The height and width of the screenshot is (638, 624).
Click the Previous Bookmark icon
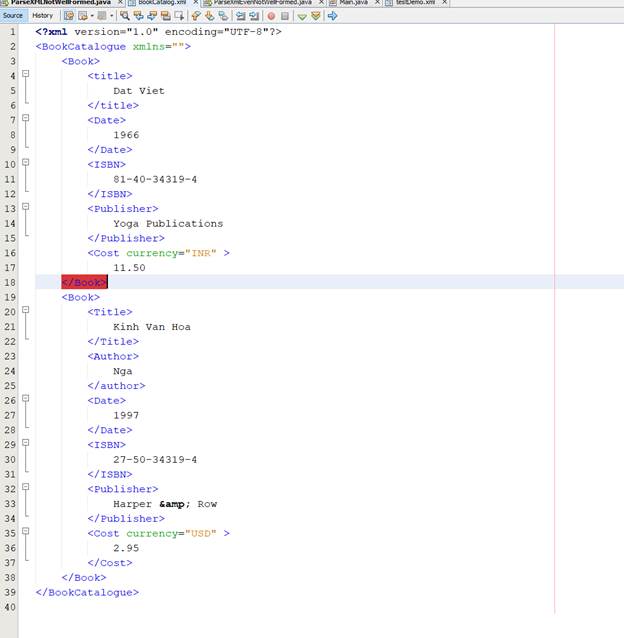point(196,16)
